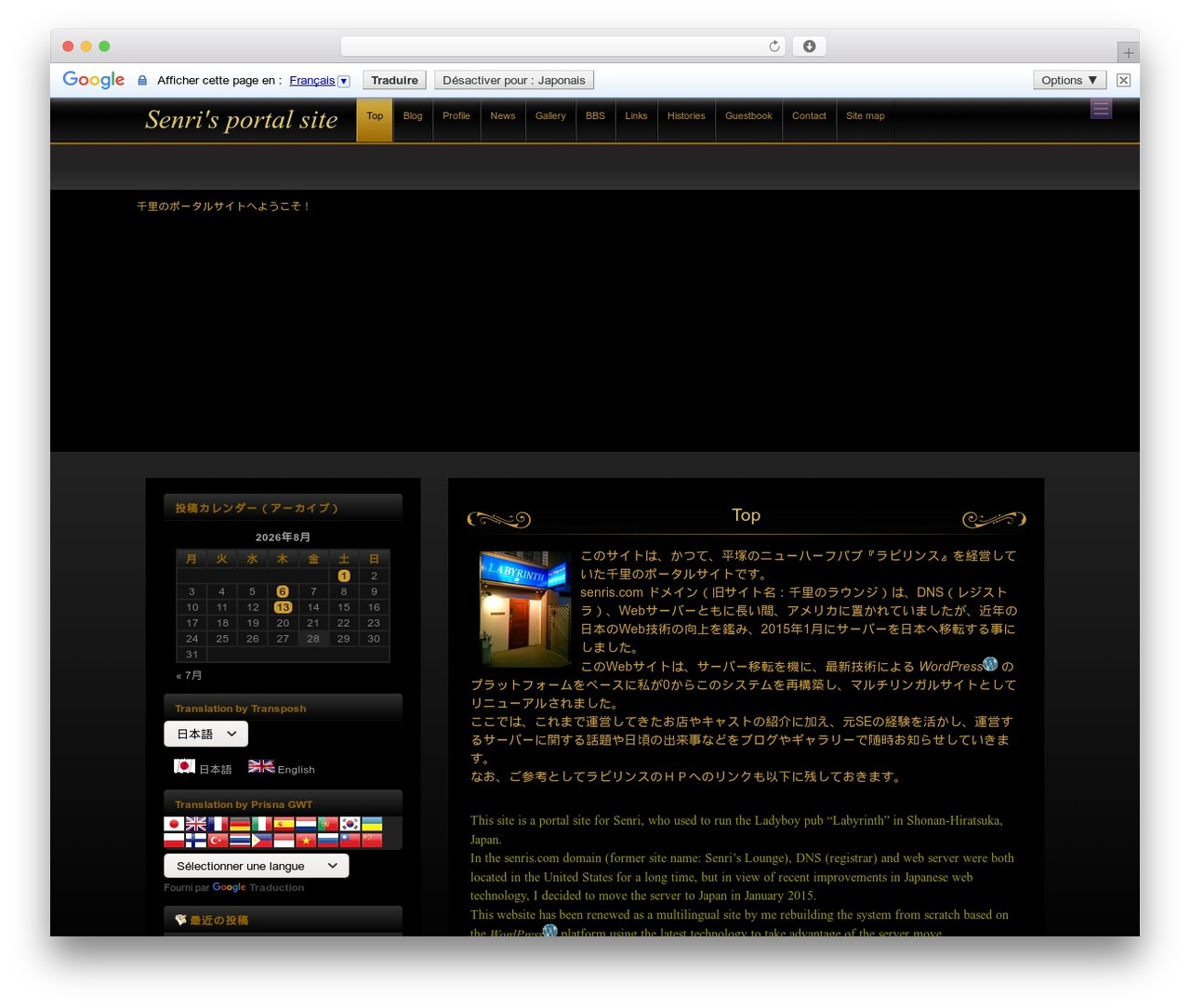Select the Philippines flag icon
The image size is (1190, 1008).
[262, 840]
